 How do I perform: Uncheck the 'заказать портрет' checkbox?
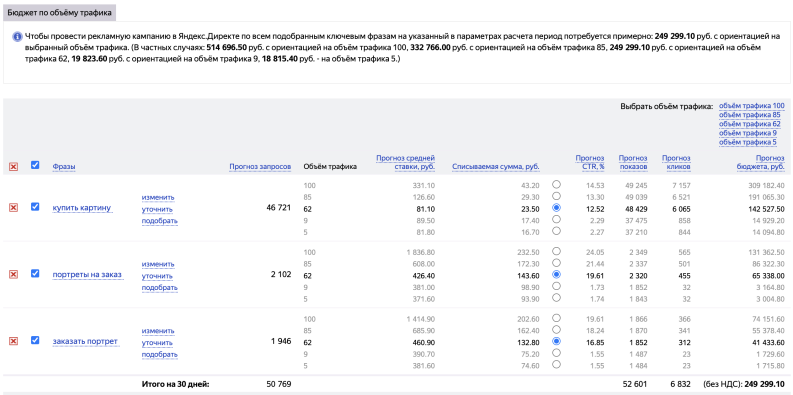[35, 340]
